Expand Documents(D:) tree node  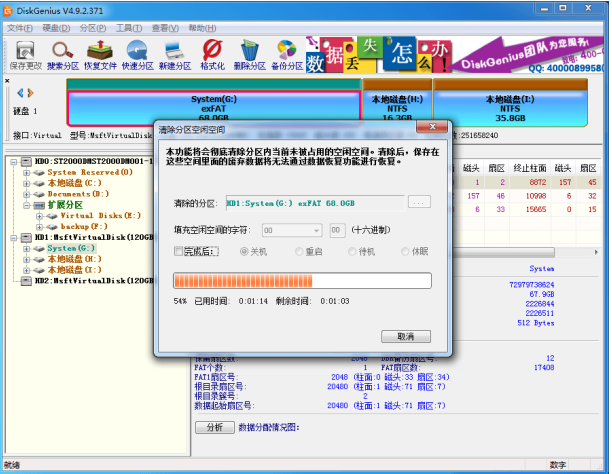(x=27, y=194)
